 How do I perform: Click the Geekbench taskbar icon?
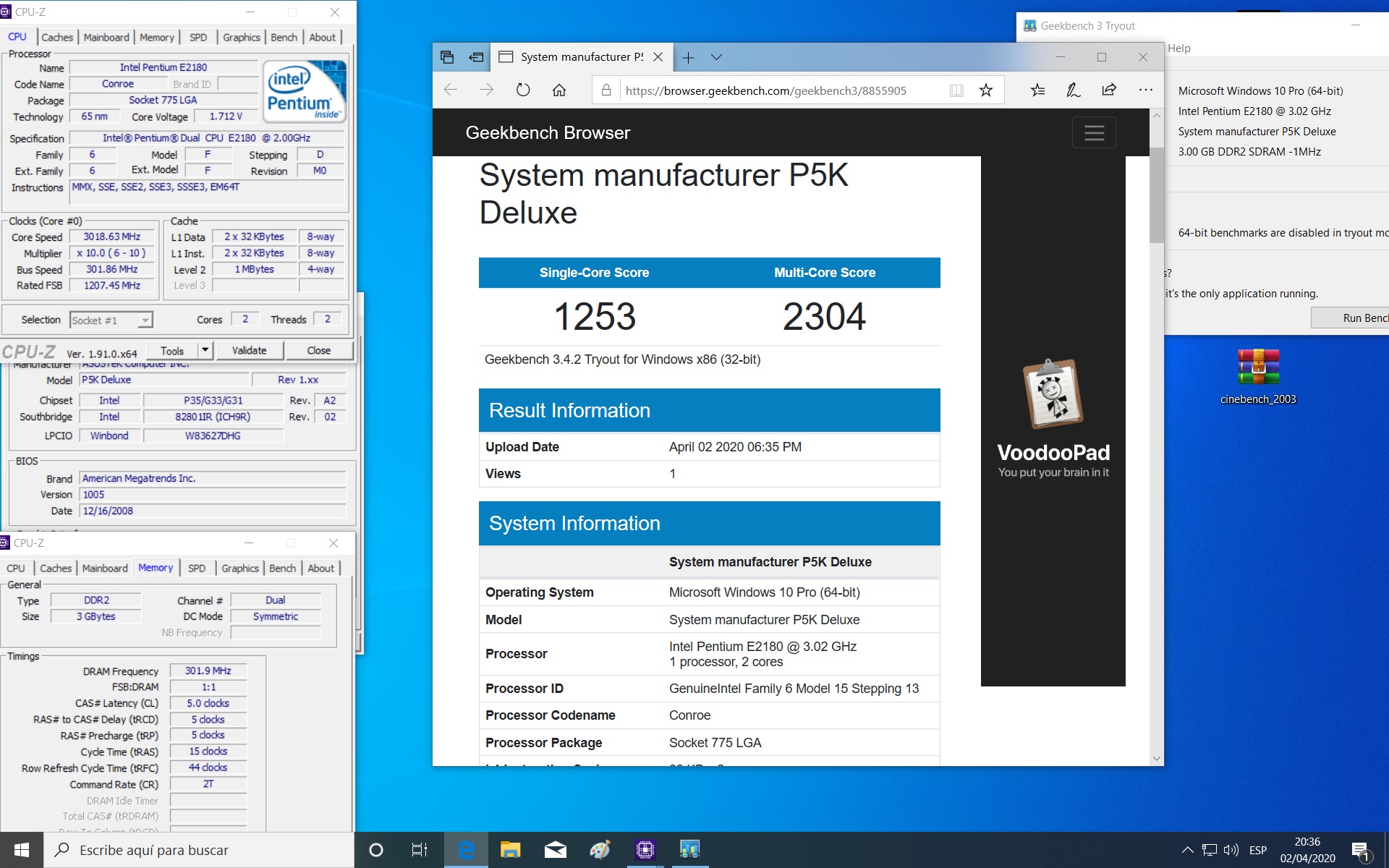point(689,850)
